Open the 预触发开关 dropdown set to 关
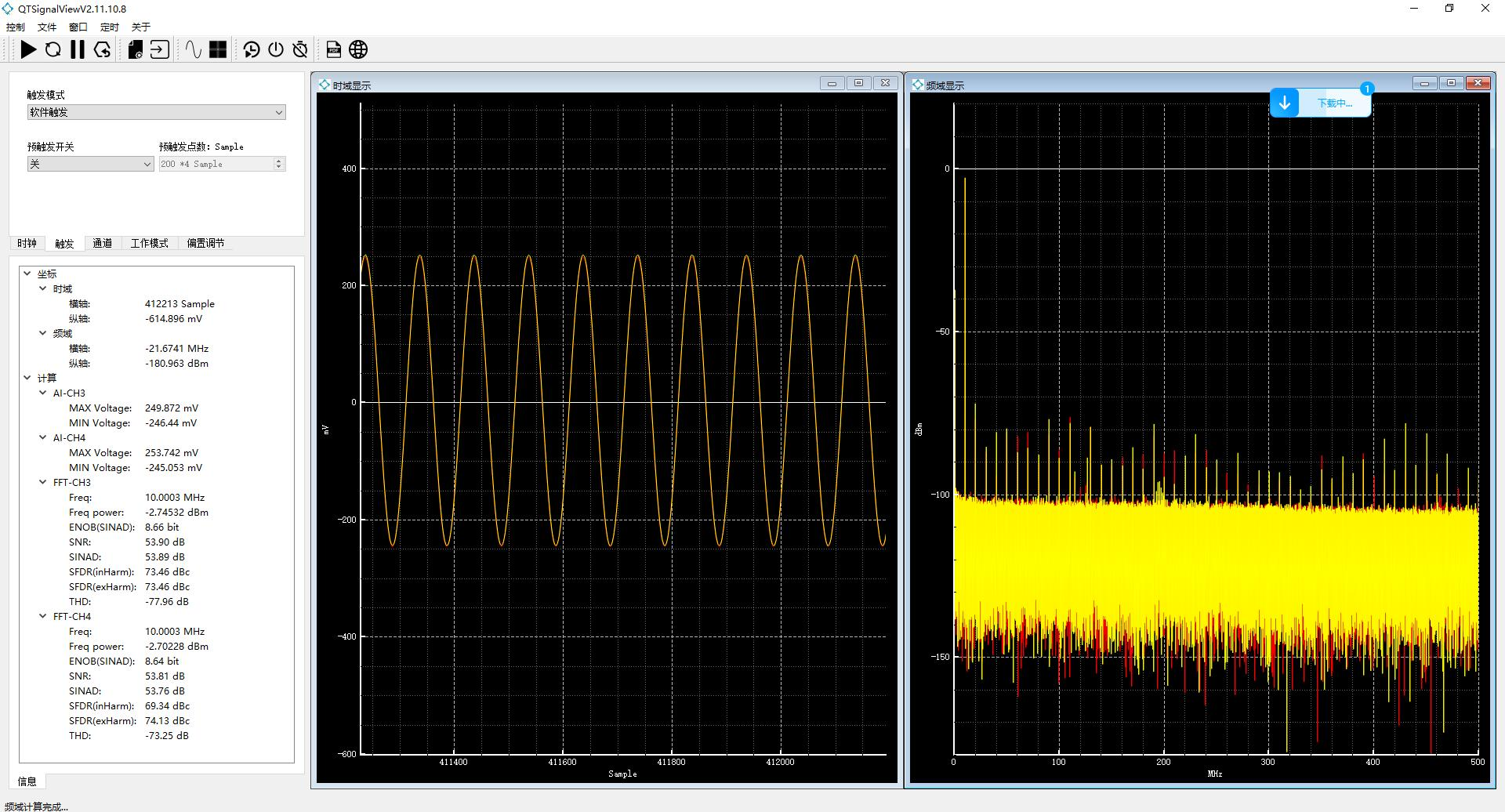 [90, 164]
